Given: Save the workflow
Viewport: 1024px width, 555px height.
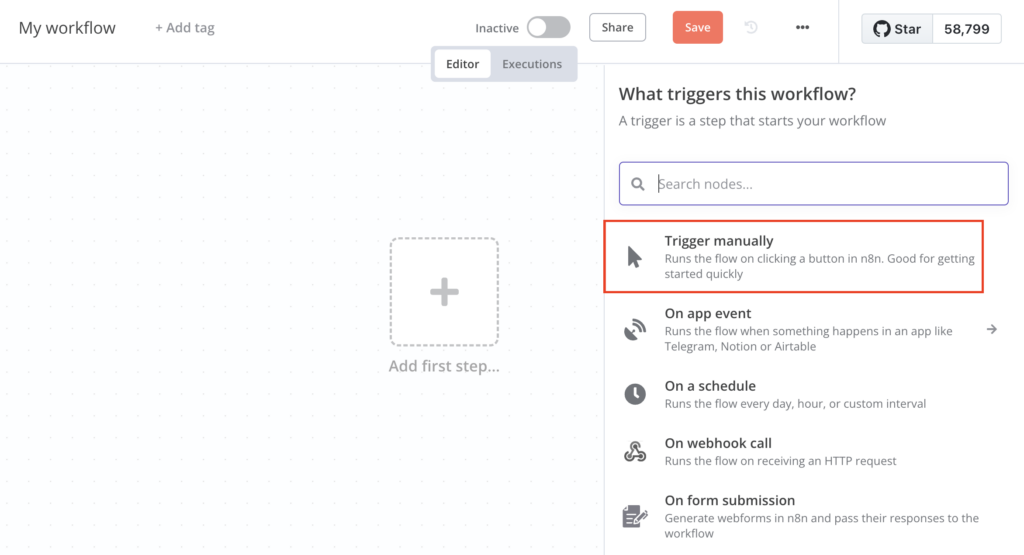Looking at the screenshot, I should pyautogui.click(x=697, y=28).
